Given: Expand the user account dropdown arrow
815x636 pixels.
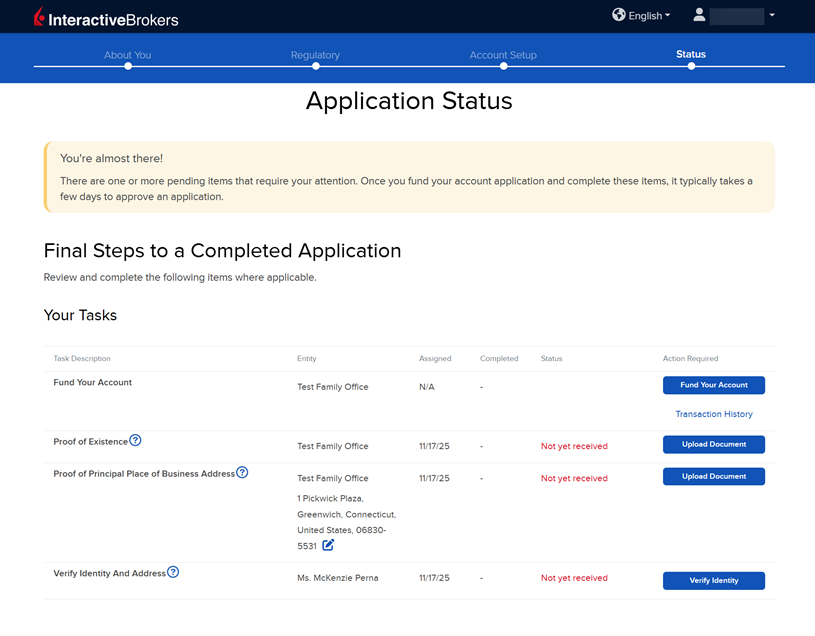Looking at the screenshot, I should [x=772, y=15].
